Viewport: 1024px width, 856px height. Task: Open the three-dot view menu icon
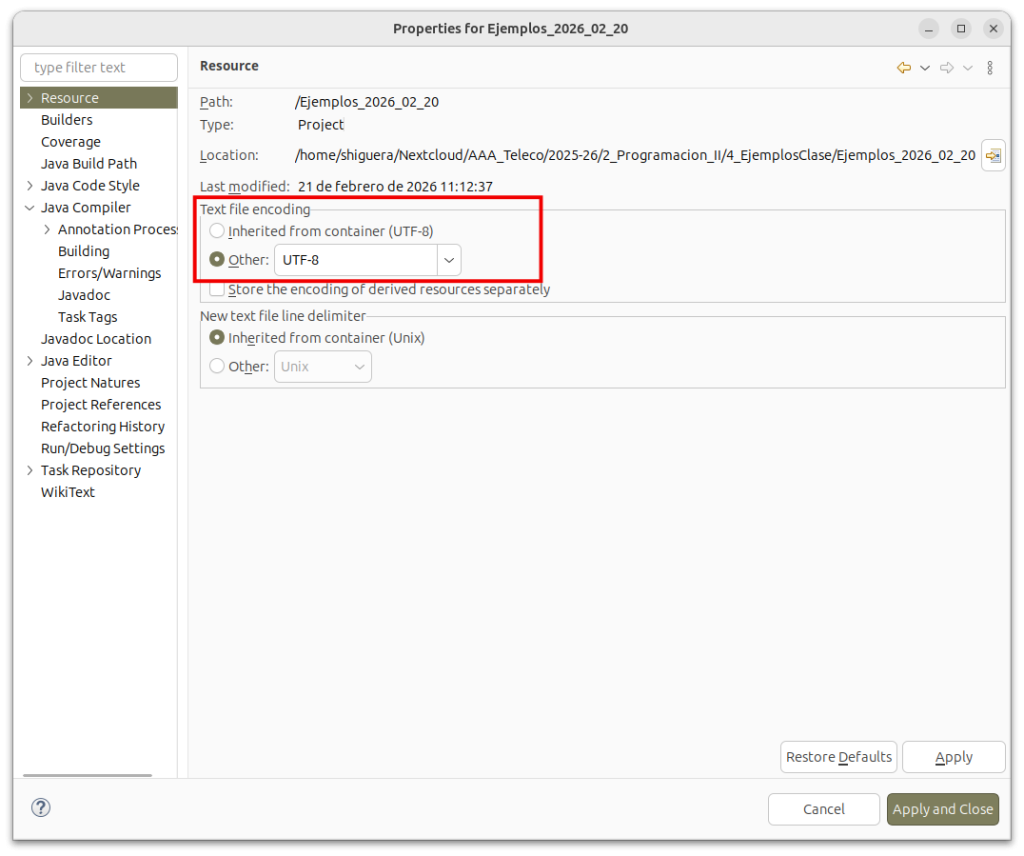coord(990,68)
